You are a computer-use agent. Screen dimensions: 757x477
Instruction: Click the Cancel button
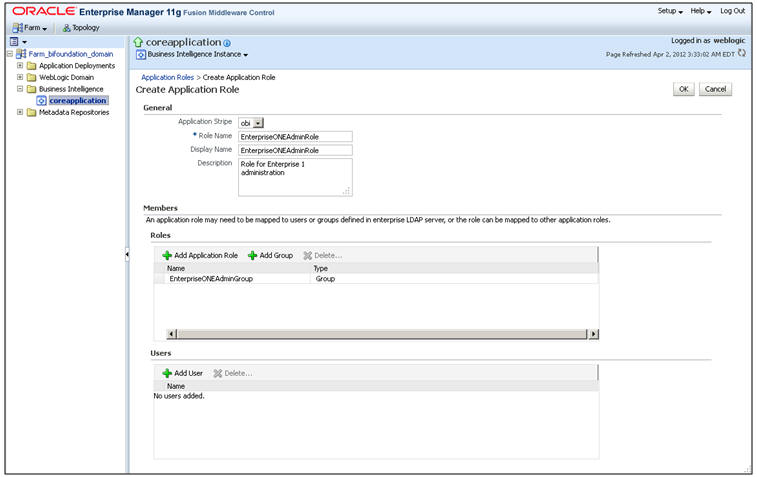(715, 89)
